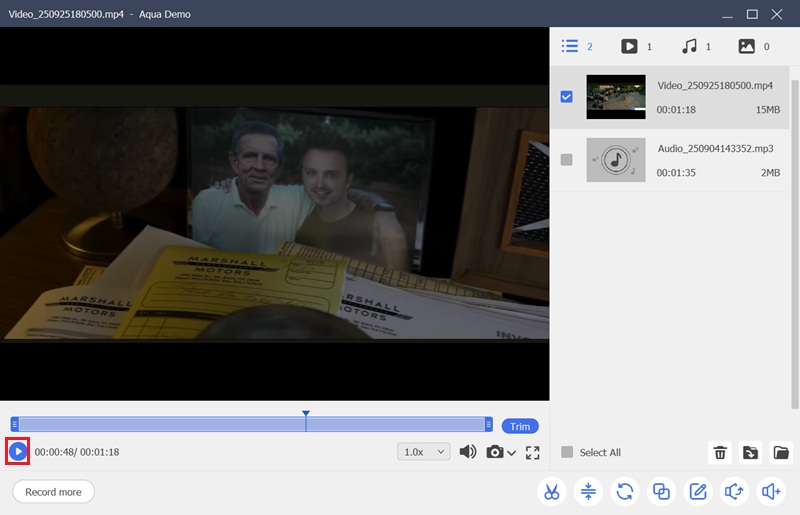Delete selected recording with trash icon

pyautogui.click(x=720, y=453)
